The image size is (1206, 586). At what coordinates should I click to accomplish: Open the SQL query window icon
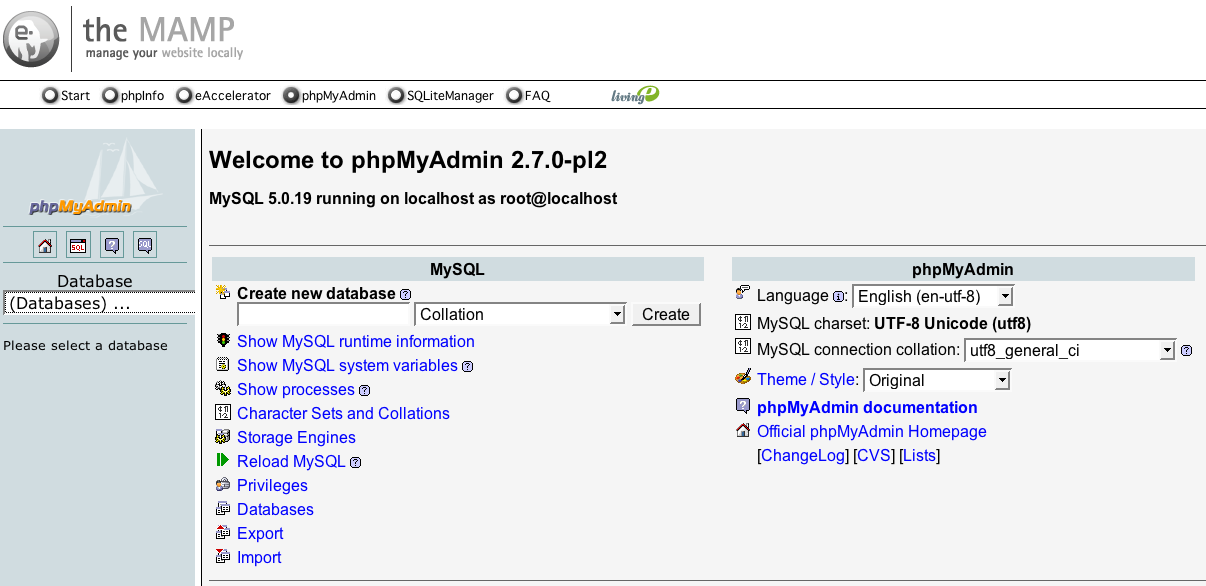coord(78,245)
